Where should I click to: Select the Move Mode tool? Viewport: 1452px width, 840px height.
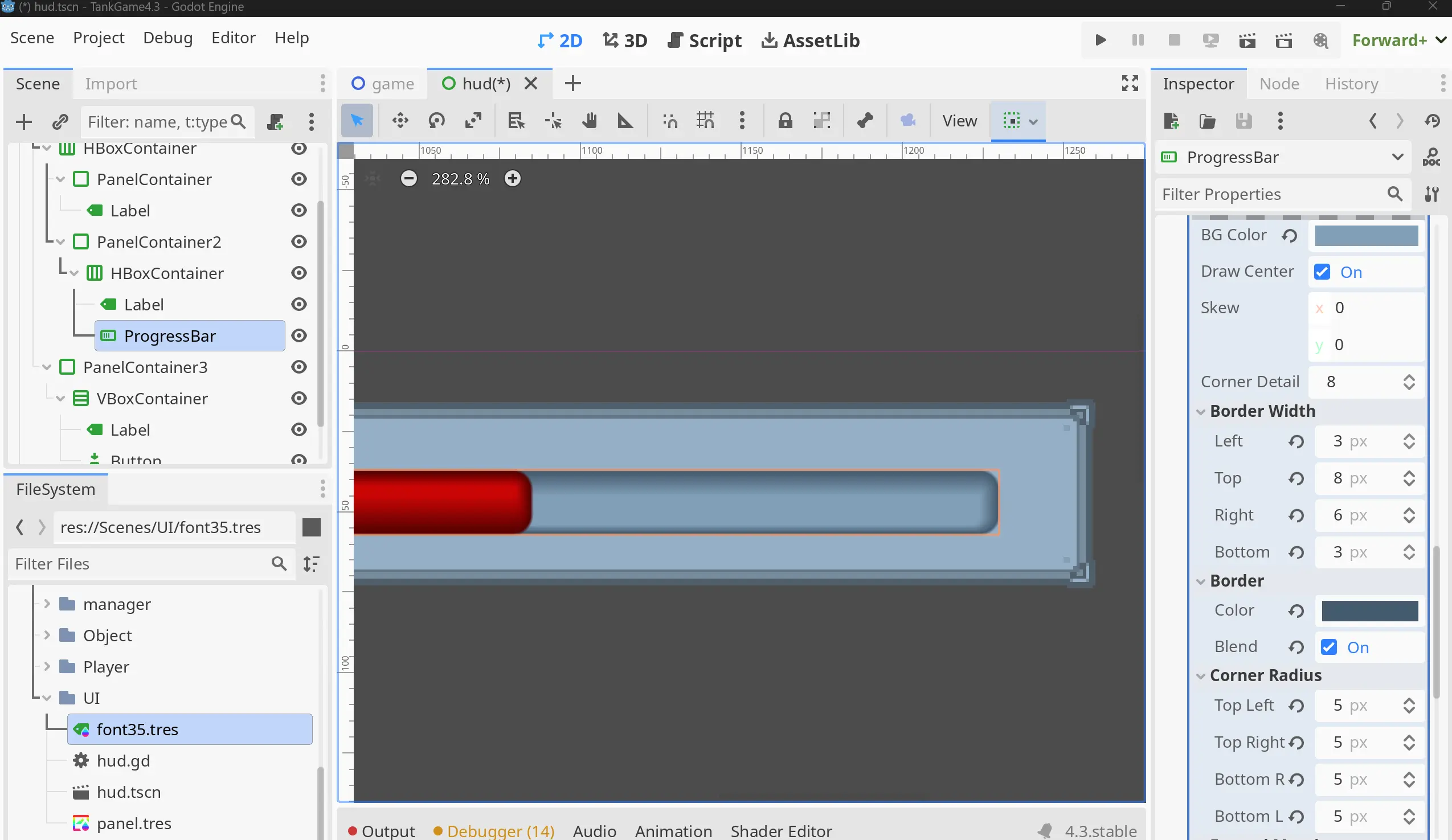pyautogui.click(x=400, y=121)
